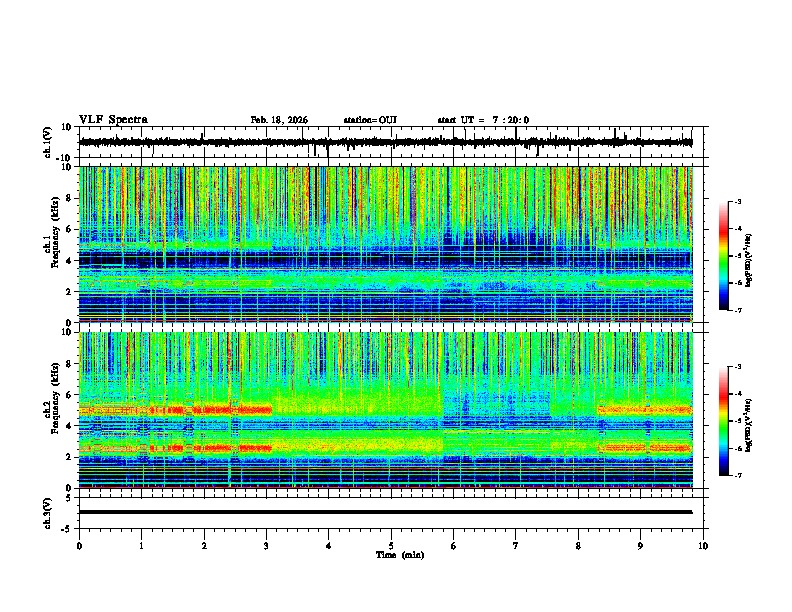Viewport: 792px width, 612px height.
Task: Click ch.1 color scale vertical log(PSD) label
Action: (x=749, y=260)
